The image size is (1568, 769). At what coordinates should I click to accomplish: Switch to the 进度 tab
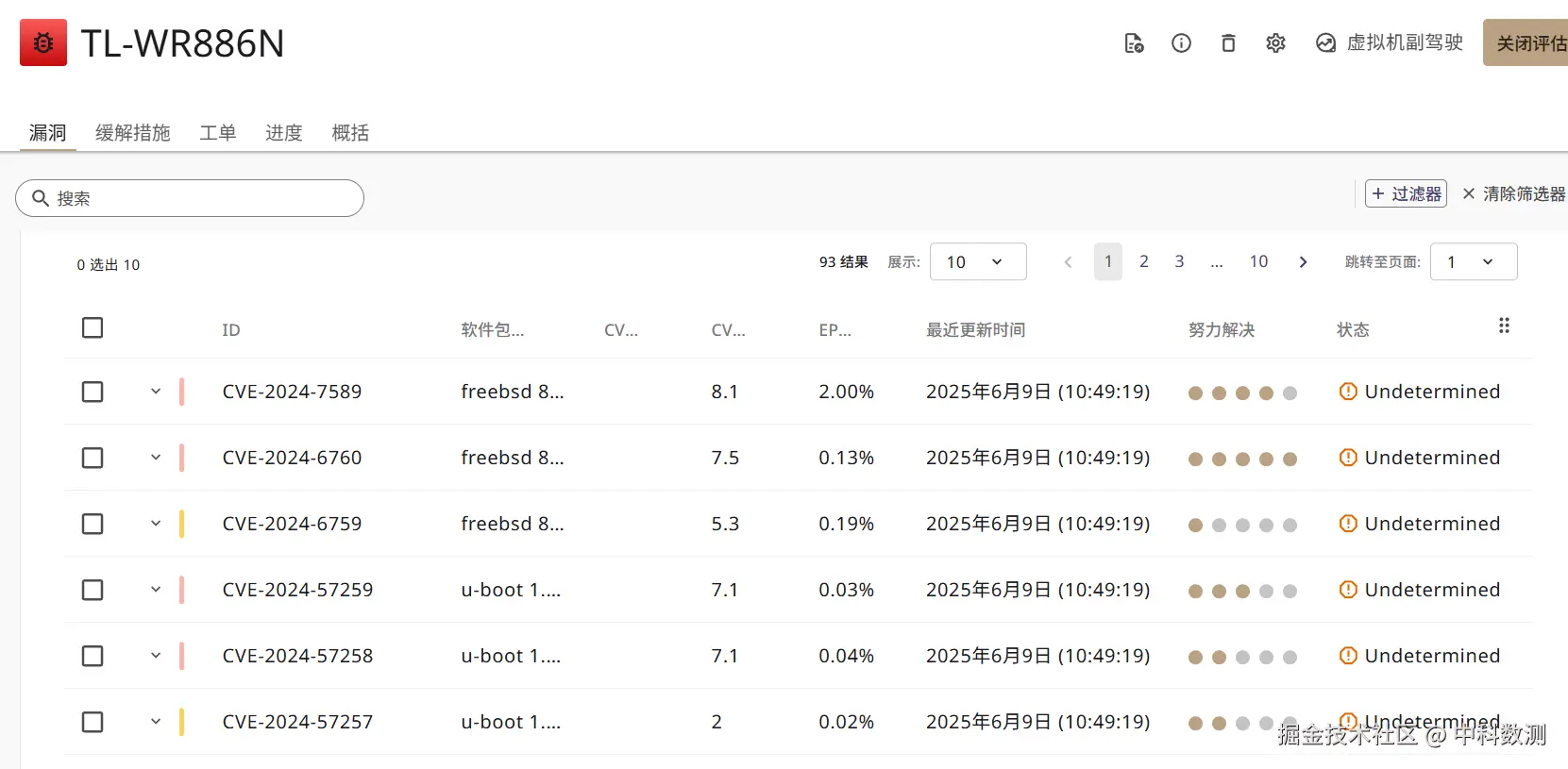pyautogui.click(x=284, y=132)
